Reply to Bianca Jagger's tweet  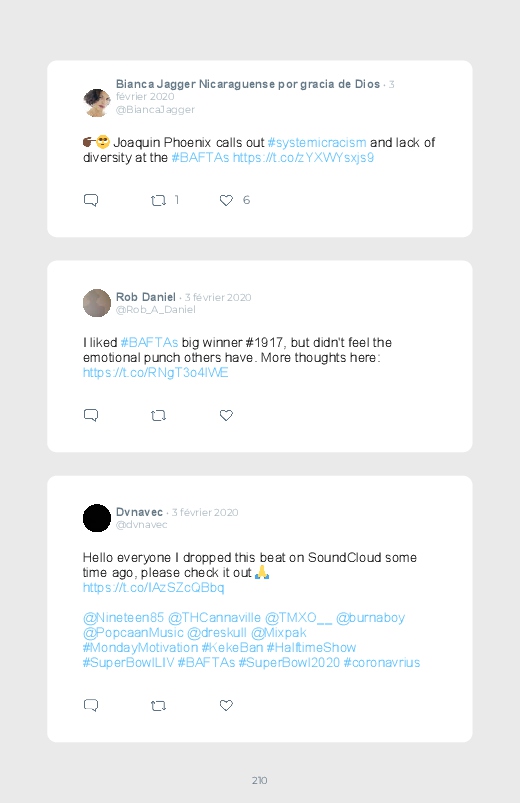91,200
